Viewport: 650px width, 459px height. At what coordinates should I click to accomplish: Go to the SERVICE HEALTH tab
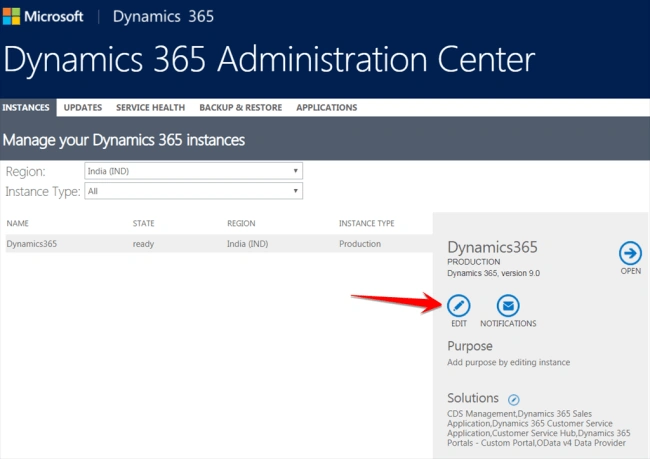pos(150,107)
